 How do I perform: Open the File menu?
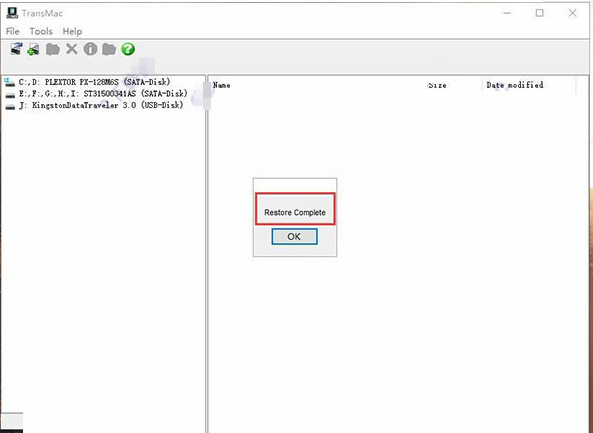[12, 31]
